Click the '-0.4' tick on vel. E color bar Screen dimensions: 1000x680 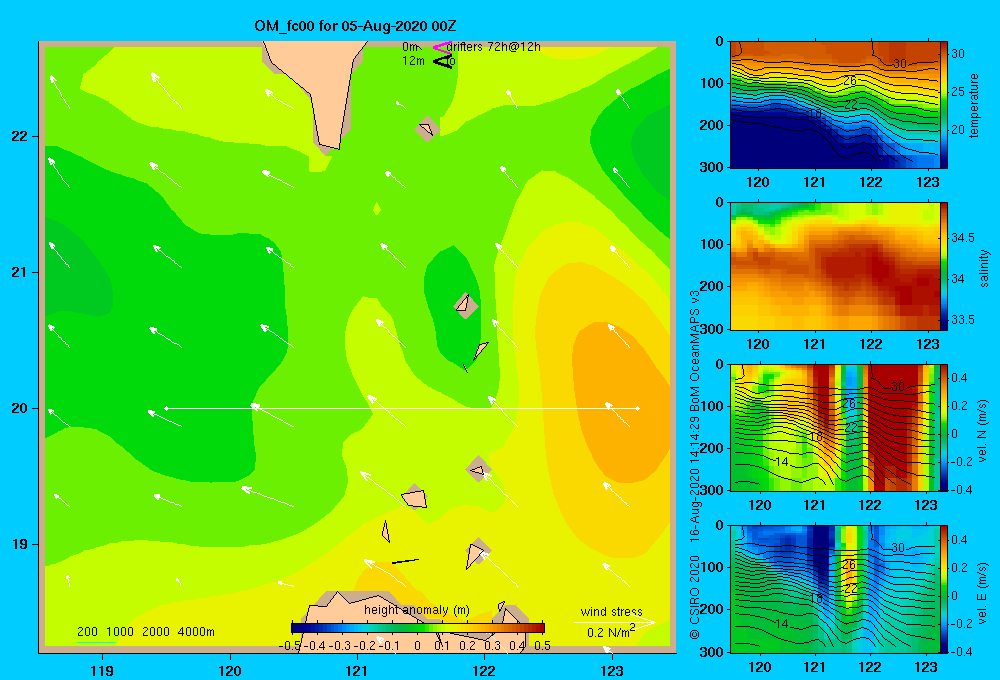click(x=961, y=651)
